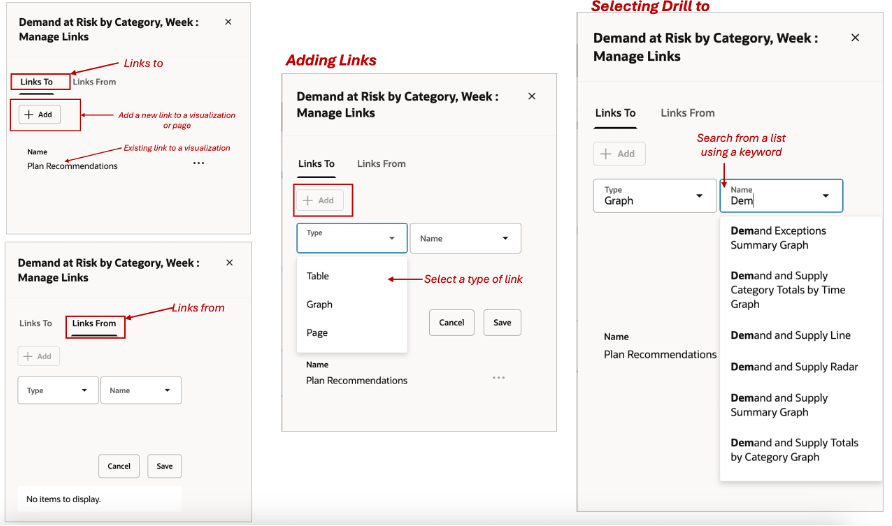Switch to Links To tab in bottom-left dialog
The image size is (892, 526).
(36, 323)
